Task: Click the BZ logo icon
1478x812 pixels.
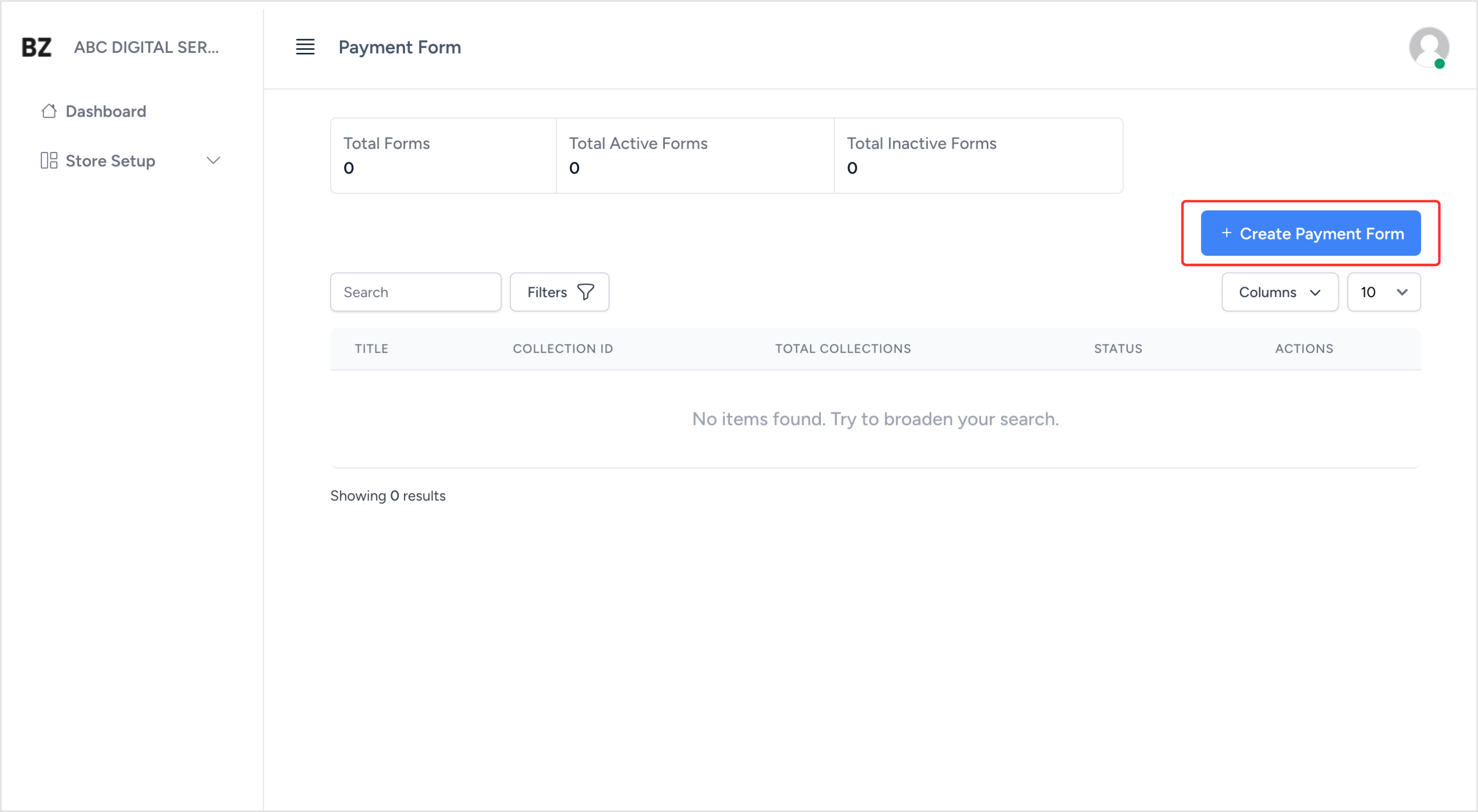Action: 37,47
